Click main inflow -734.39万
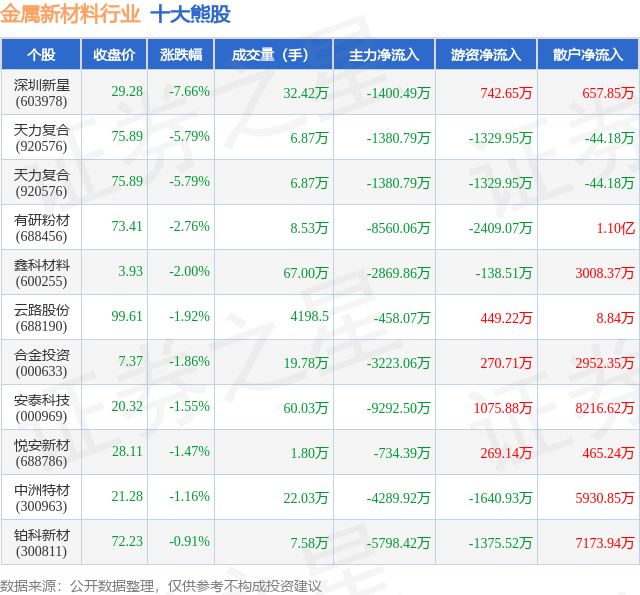 [402, 453]
